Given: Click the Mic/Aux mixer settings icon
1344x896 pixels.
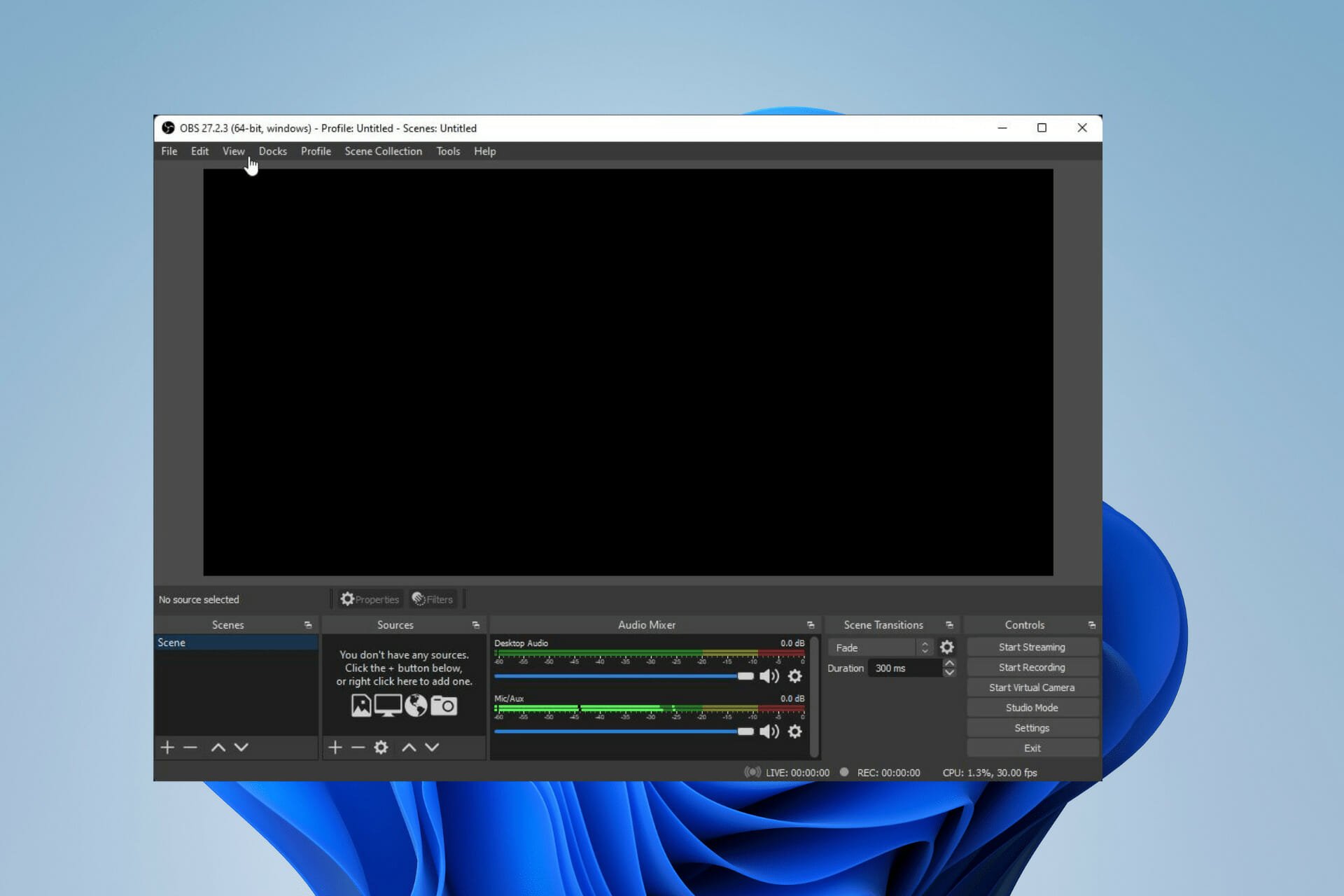Looking at the screenshot, I should pos(796,731).
